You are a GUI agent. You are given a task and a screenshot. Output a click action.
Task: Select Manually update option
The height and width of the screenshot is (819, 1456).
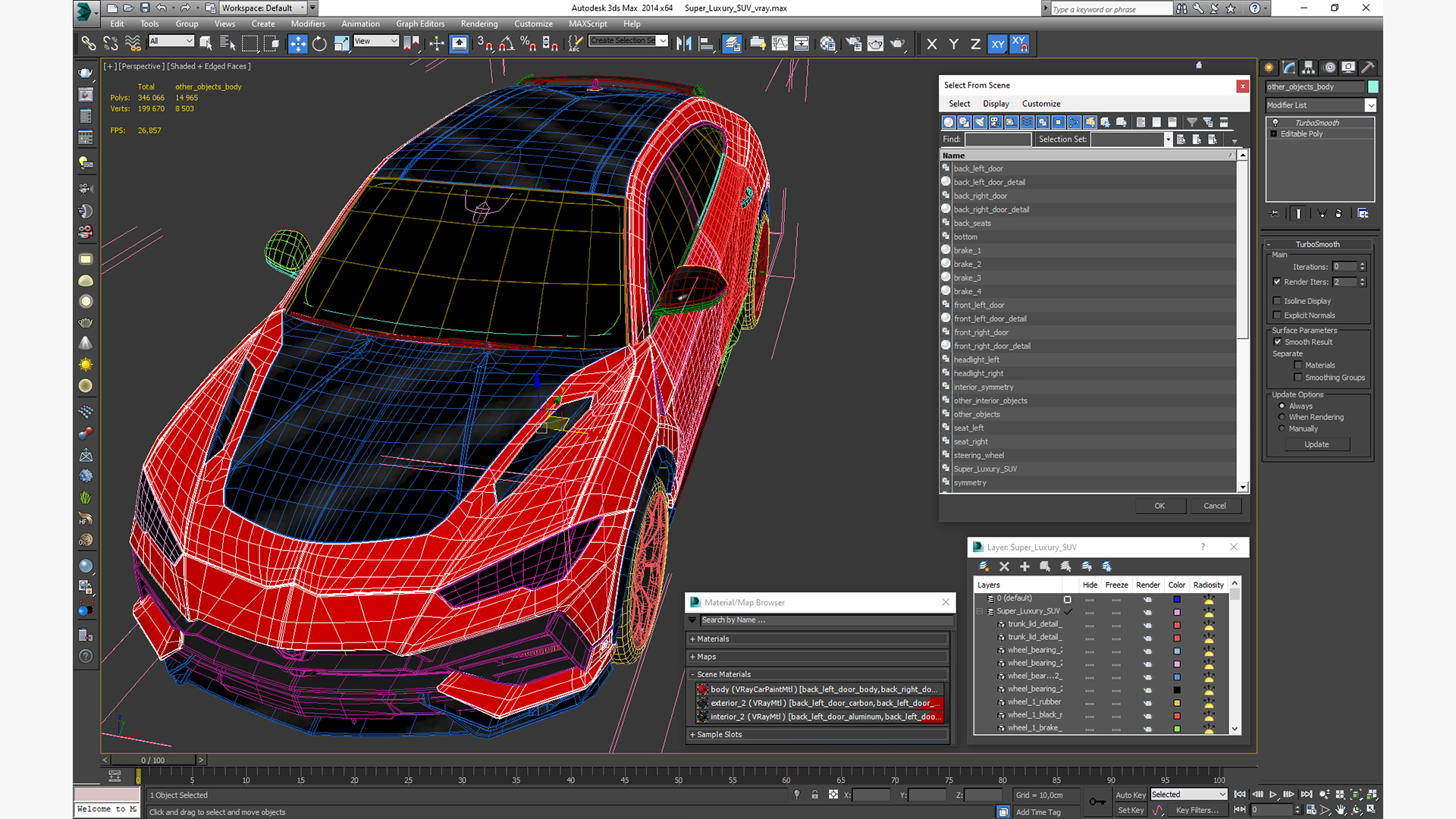[x=1282, y=428]
